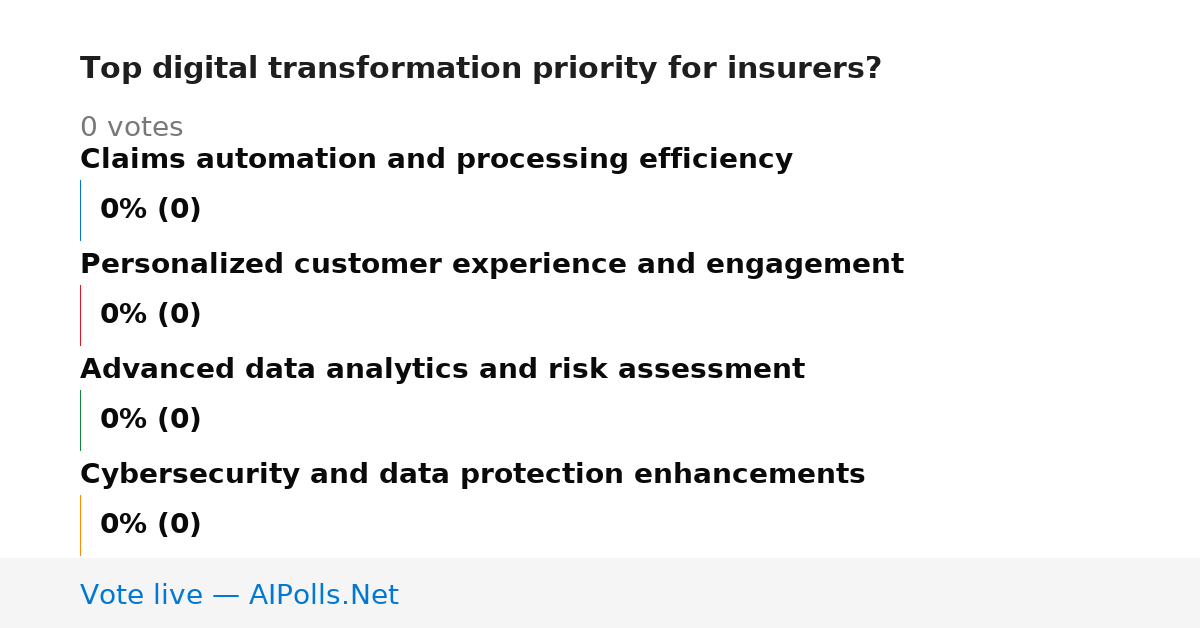The width and height of the screenshot is (1200, 628).
Task: Click the green result bar for Advanced analytics
Action: (x=80, y=420)
